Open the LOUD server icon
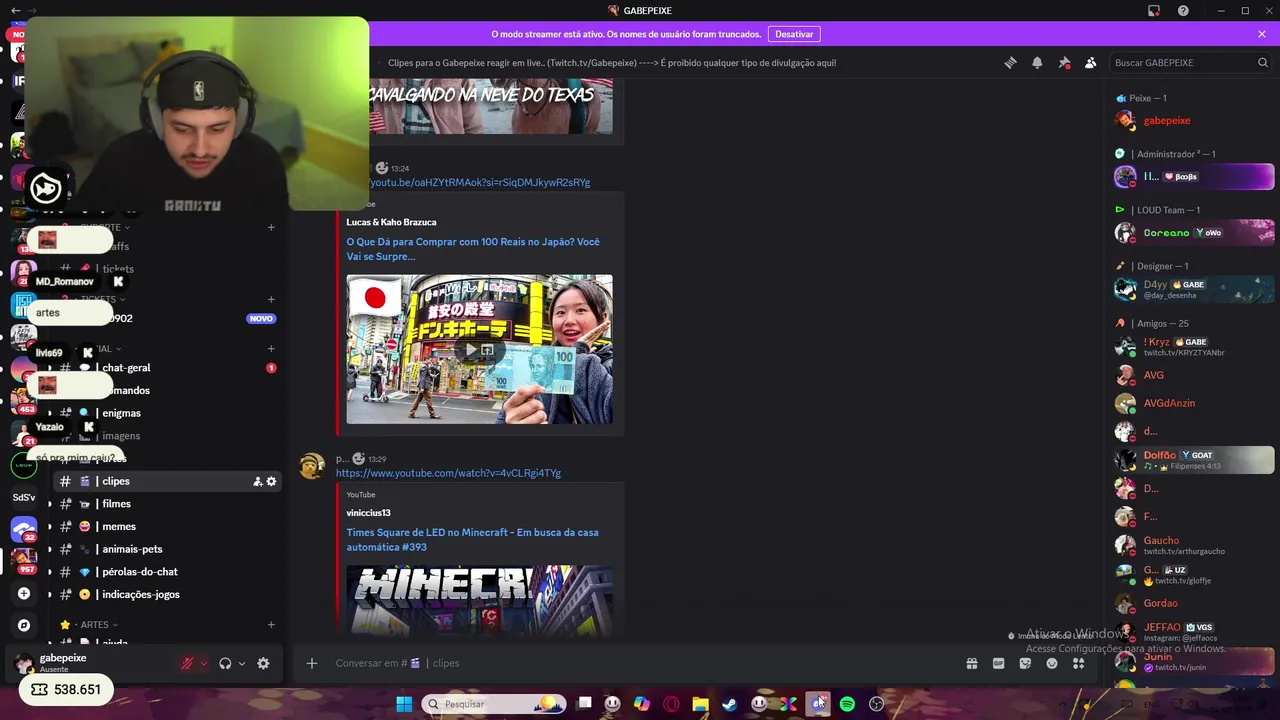Viewport: 1280px width, 720px height. (x=24, y=465)
